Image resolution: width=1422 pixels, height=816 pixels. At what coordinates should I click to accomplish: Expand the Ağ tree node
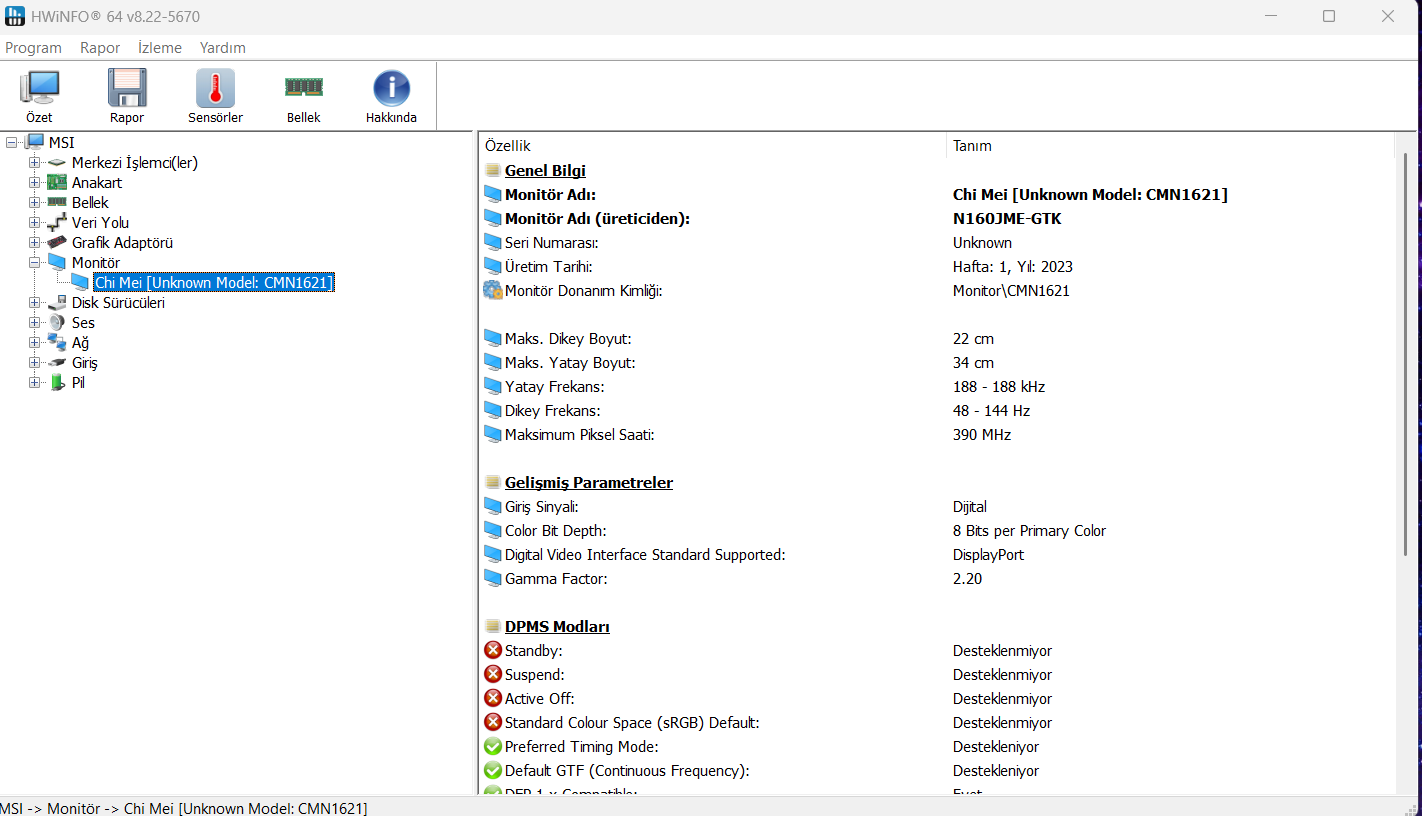tap(34, 343)
